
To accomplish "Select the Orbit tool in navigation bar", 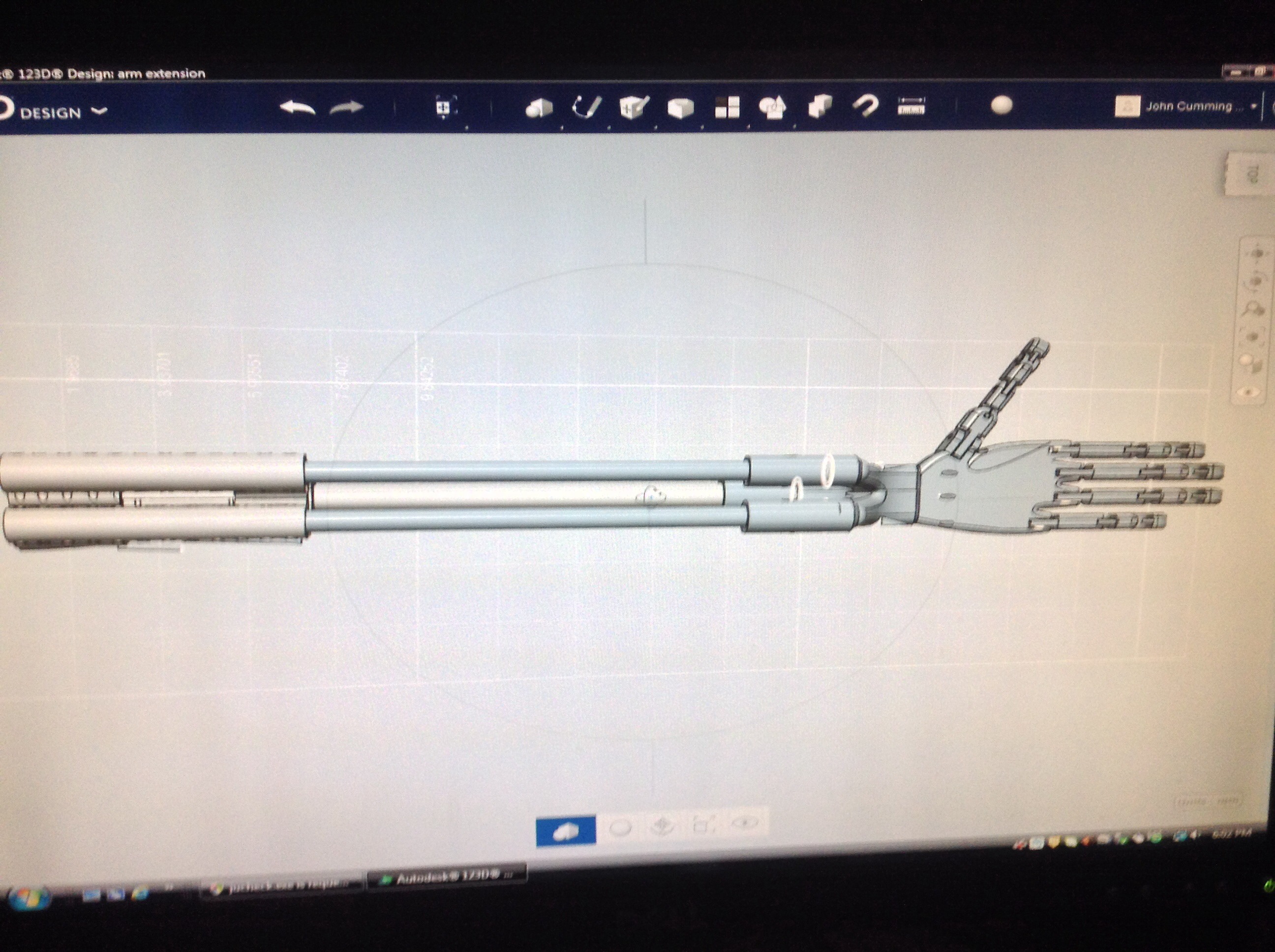I will (x=1256, y=282).
